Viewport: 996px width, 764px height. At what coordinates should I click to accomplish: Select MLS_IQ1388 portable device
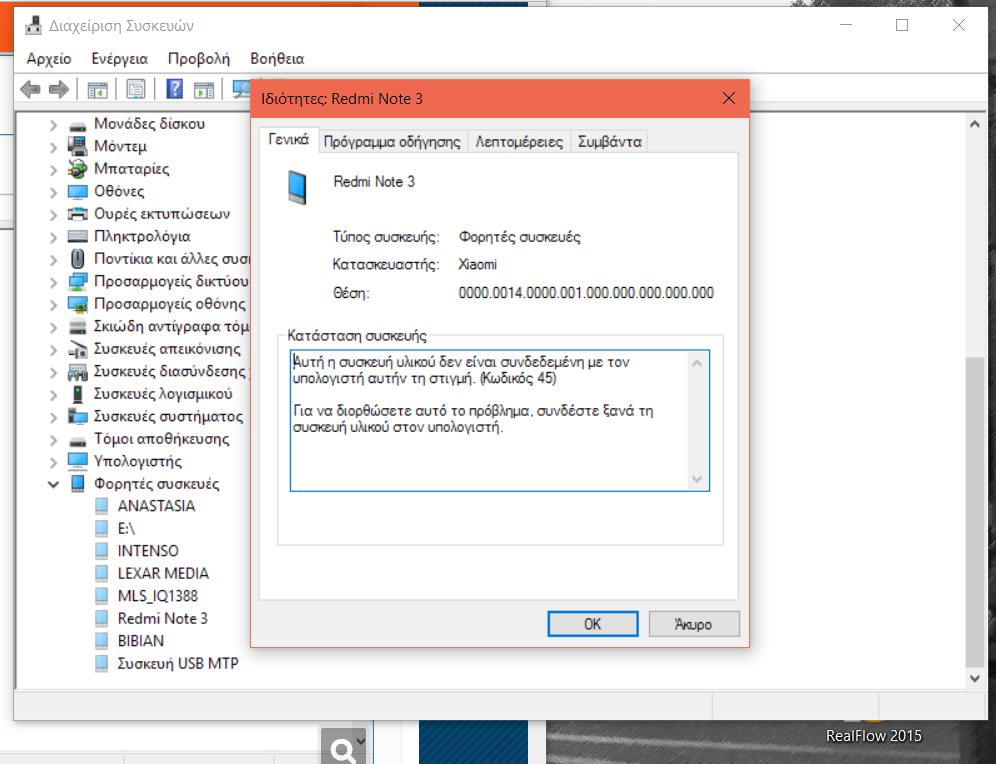coord(158,596)
